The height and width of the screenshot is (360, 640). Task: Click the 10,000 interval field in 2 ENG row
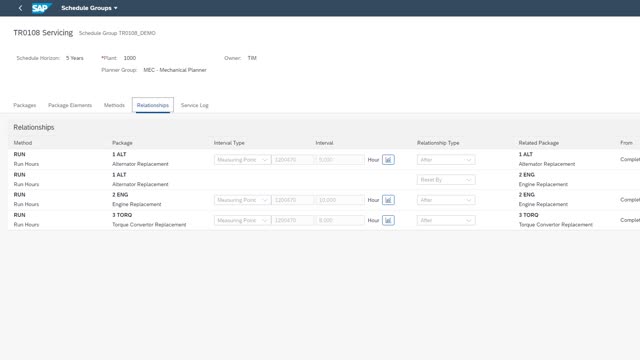(x=340, y=200)
